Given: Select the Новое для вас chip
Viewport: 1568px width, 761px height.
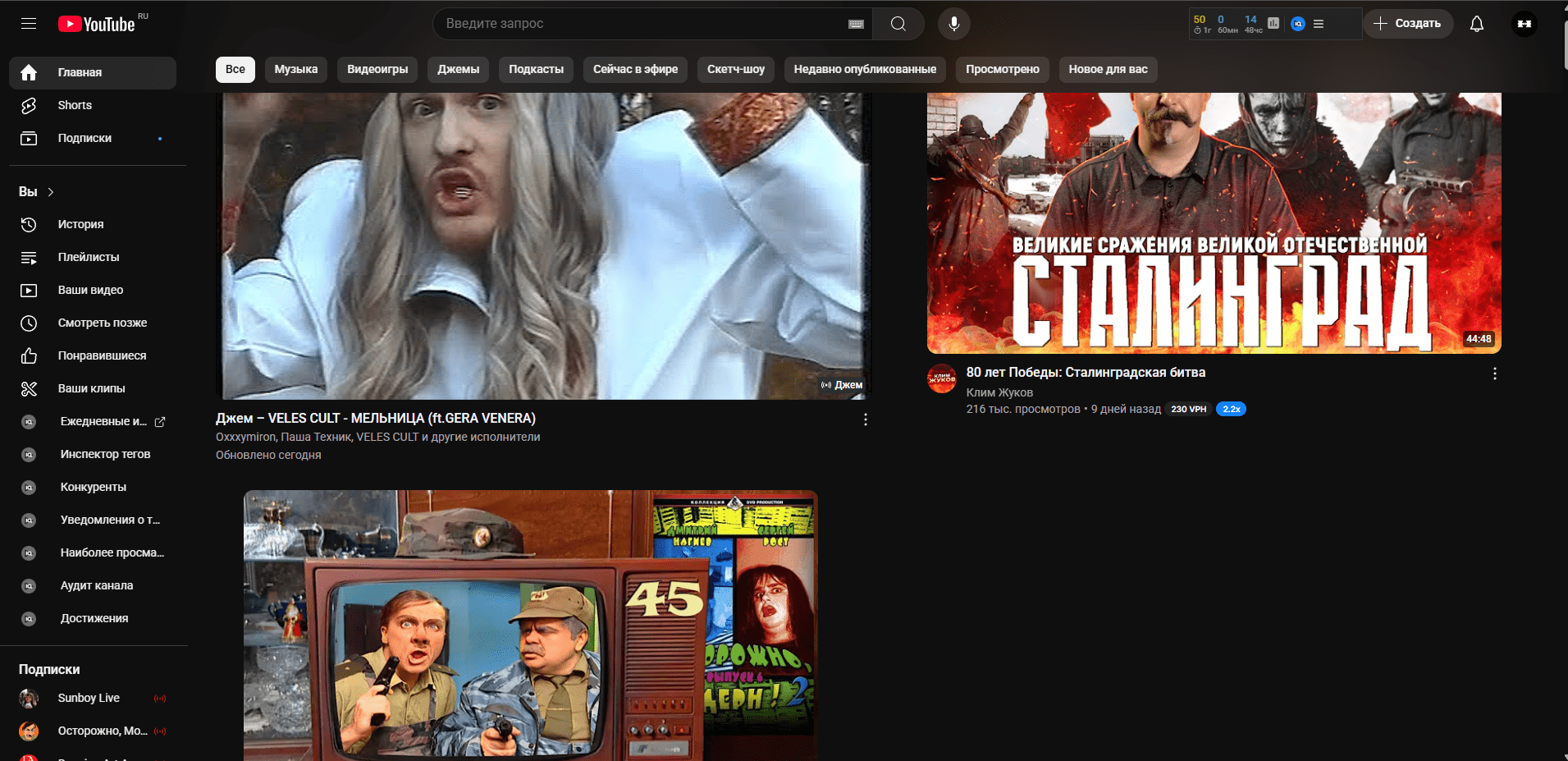Looking at the screenshot, I should coord(1109,69).
